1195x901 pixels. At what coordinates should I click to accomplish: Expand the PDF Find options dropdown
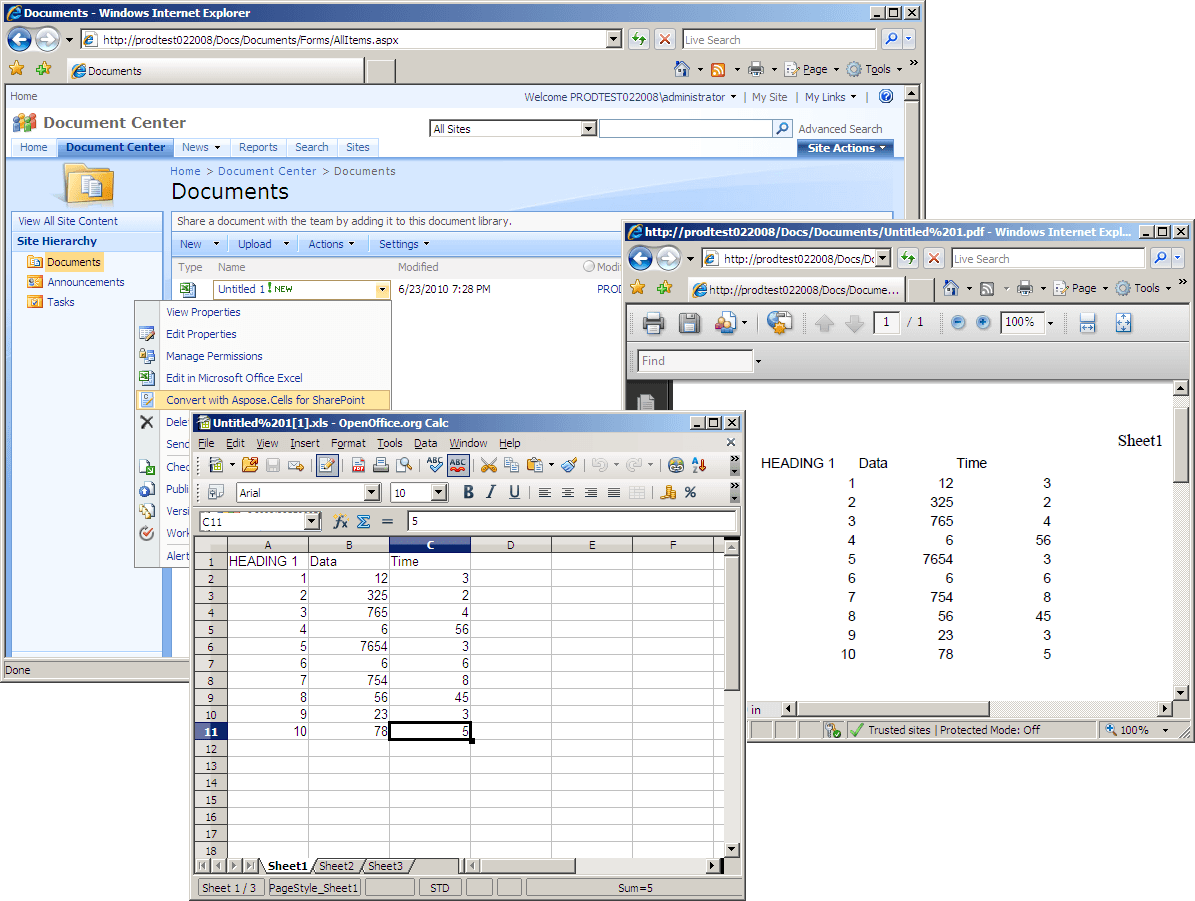click(x=758, y=361)
